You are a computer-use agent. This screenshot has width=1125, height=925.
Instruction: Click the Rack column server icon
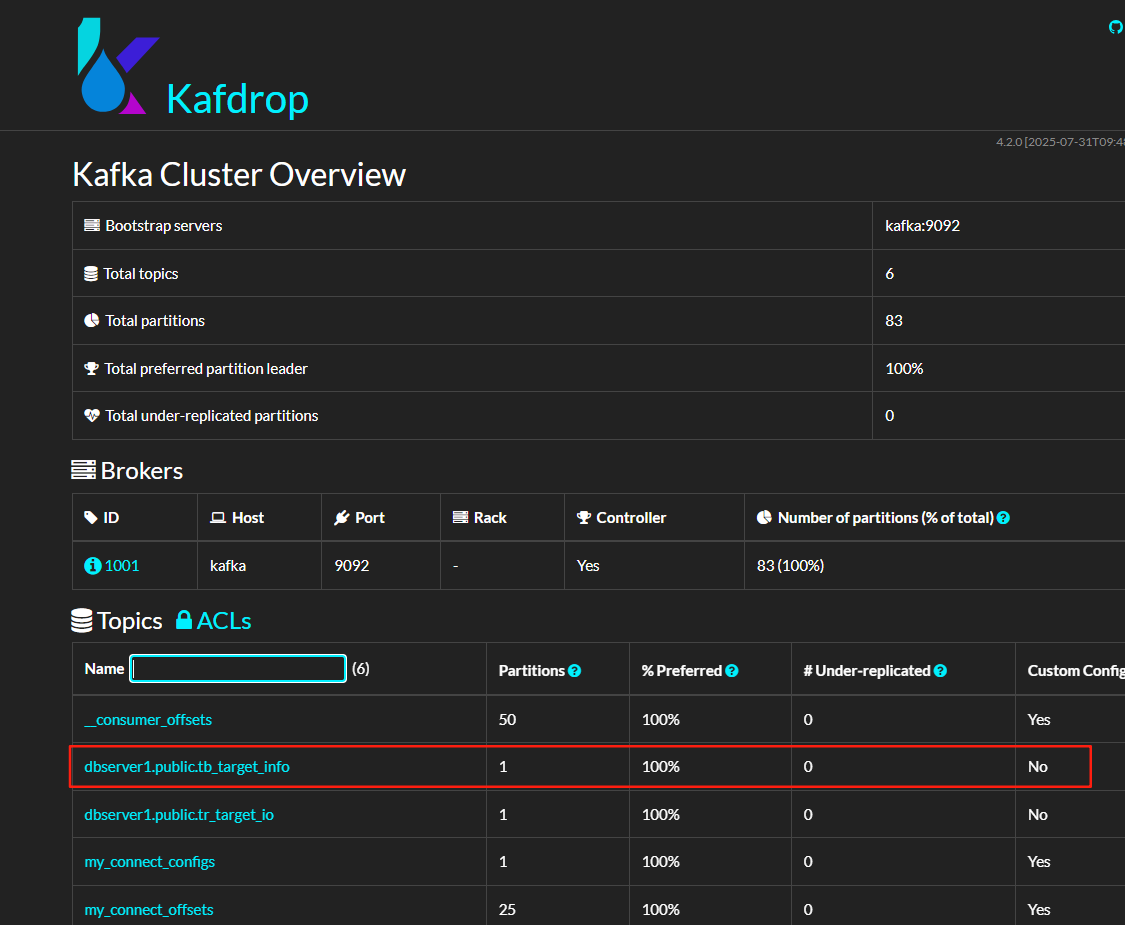pos(461,517)
